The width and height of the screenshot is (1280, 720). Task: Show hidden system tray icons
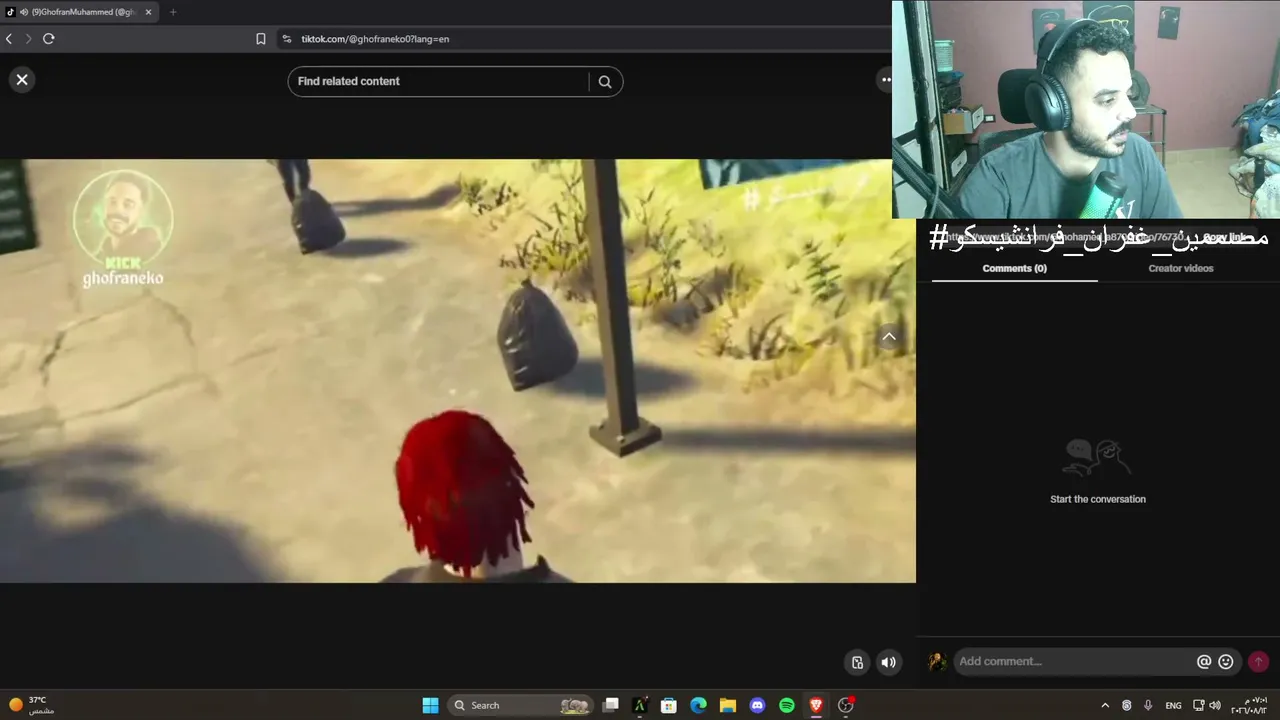coord(1105,705)
